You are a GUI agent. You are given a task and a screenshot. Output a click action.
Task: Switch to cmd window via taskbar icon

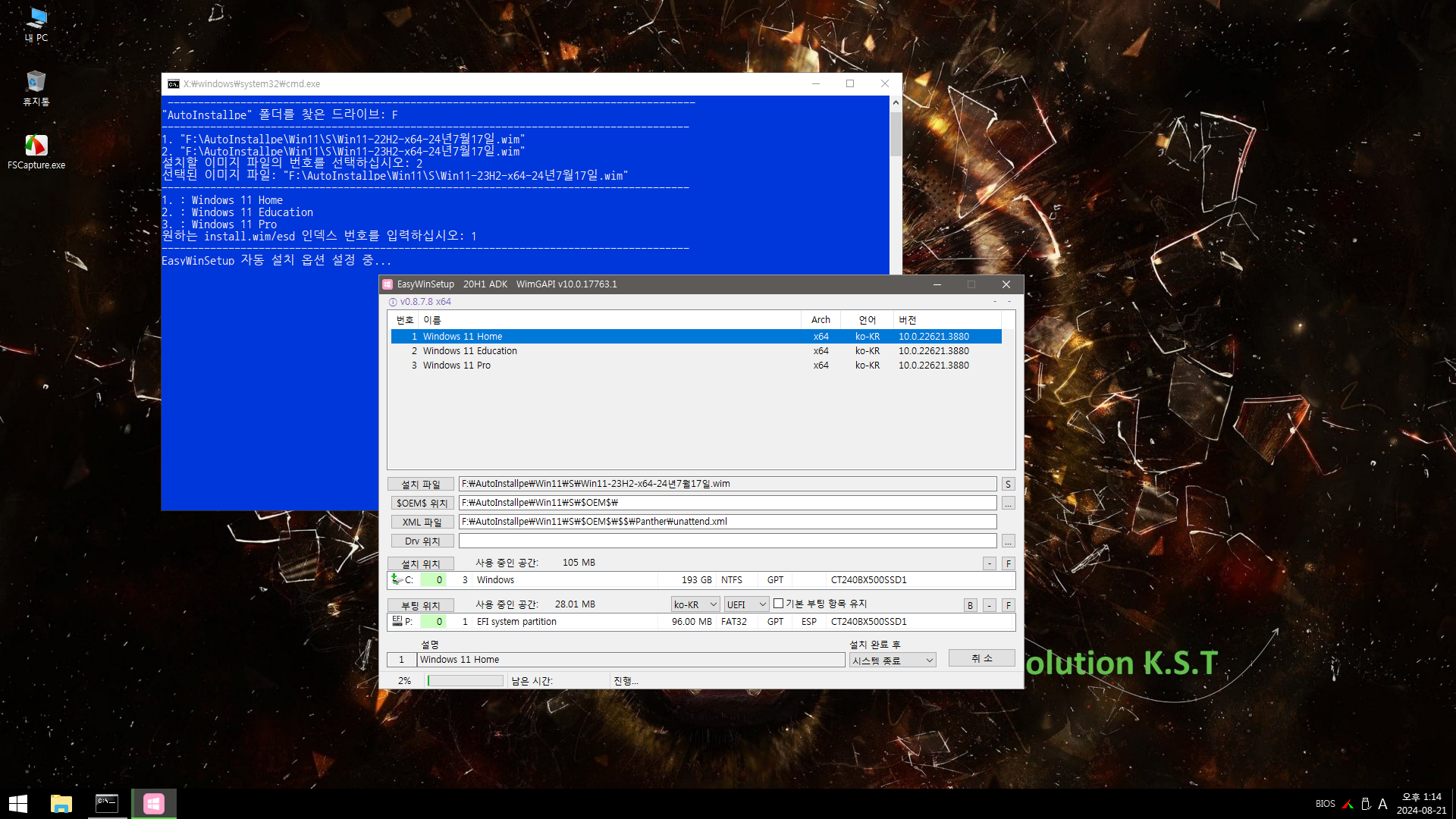click(107, 804)
